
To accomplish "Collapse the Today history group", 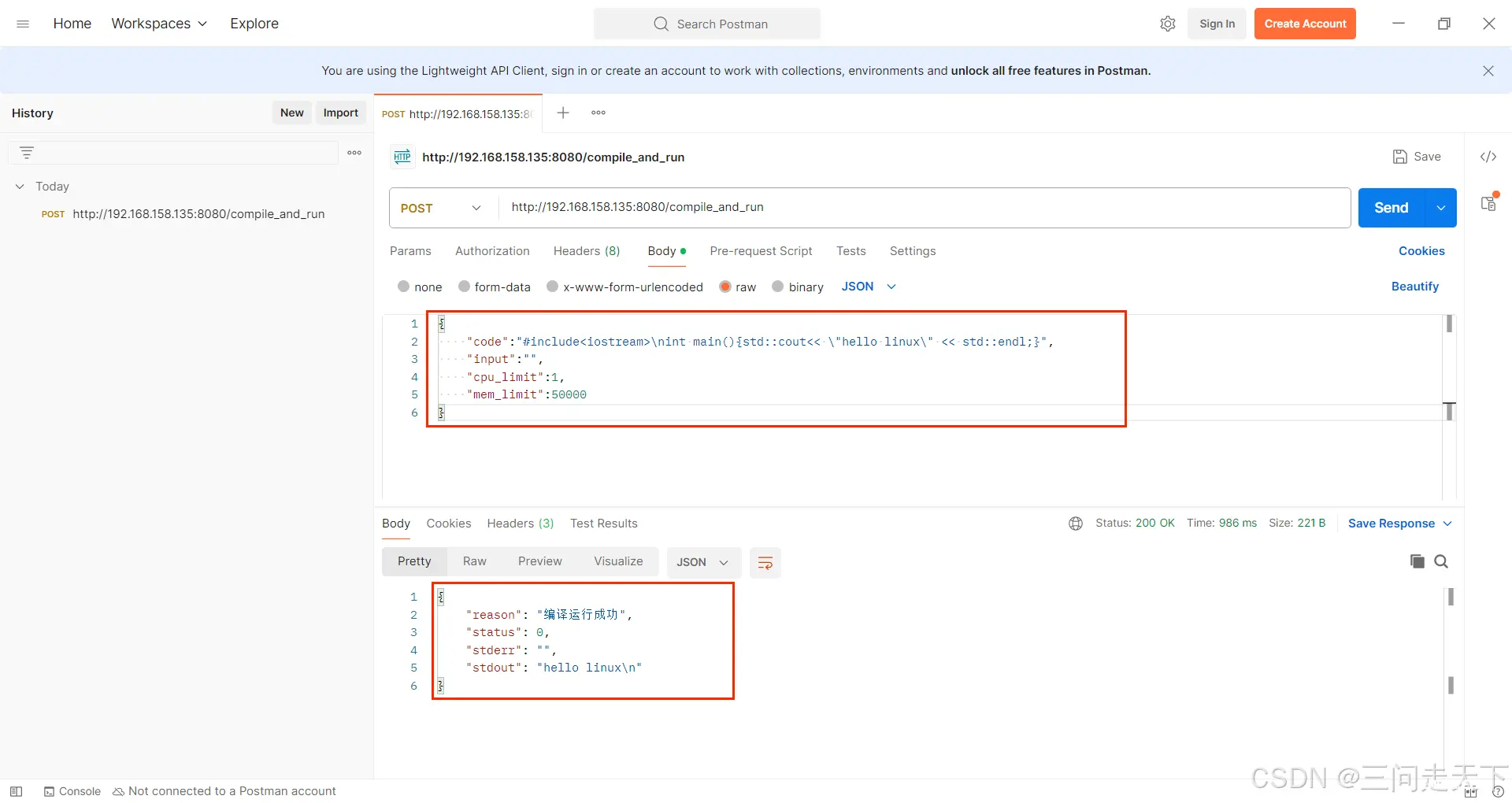I will [x=20, y=187].
